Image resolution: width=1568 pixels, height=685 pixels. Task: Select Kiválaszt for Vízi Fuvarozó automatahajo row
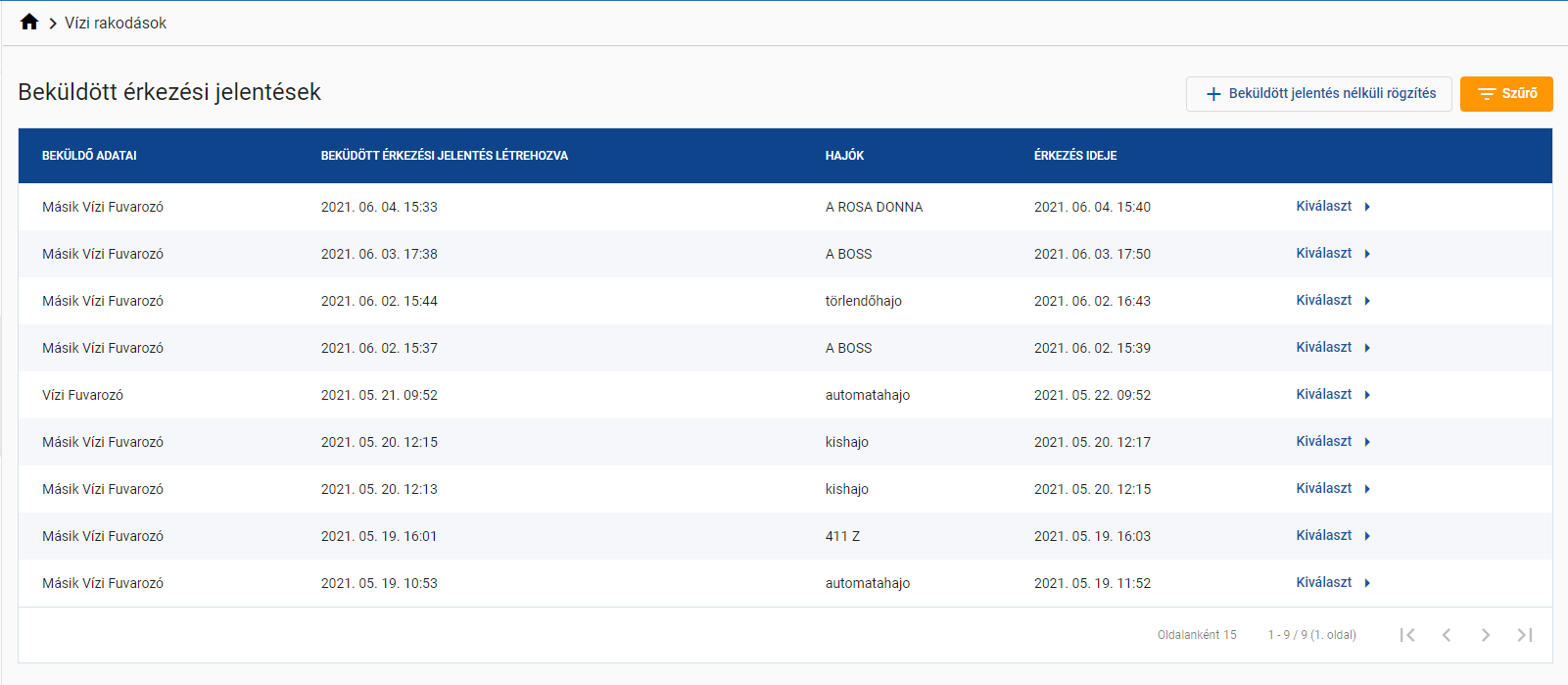[x=1324, y=395]
